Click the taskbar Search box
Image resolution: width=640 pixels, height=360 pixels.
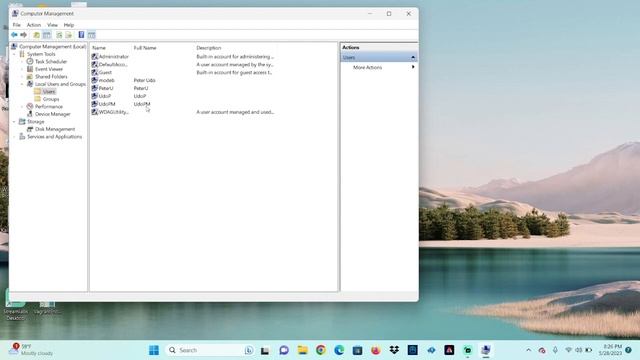pos(210,350)
